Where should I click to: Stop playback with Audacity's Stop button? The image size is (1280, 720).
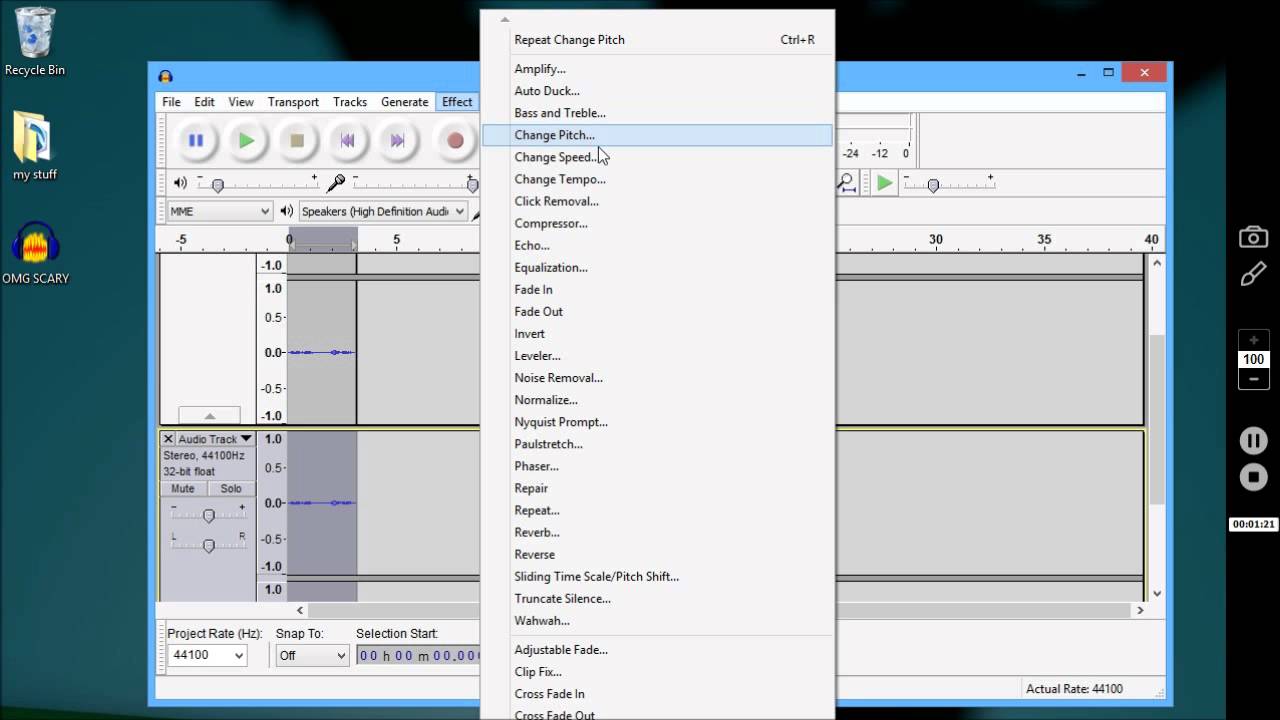(x=297, y=141)
